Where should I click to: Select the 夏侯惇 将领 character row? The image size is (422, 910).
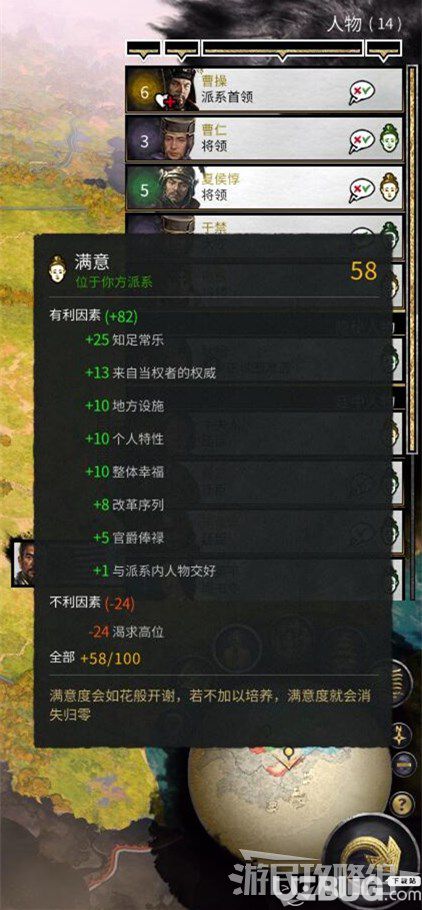point(264,187)
